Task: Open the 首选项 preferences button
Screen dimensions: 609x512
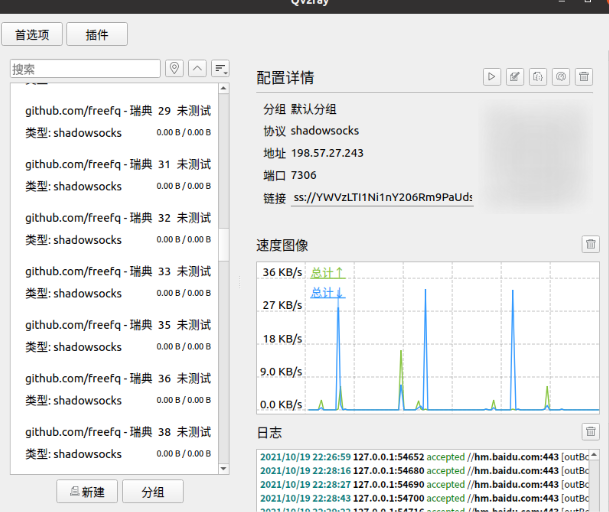Action: 33,35
